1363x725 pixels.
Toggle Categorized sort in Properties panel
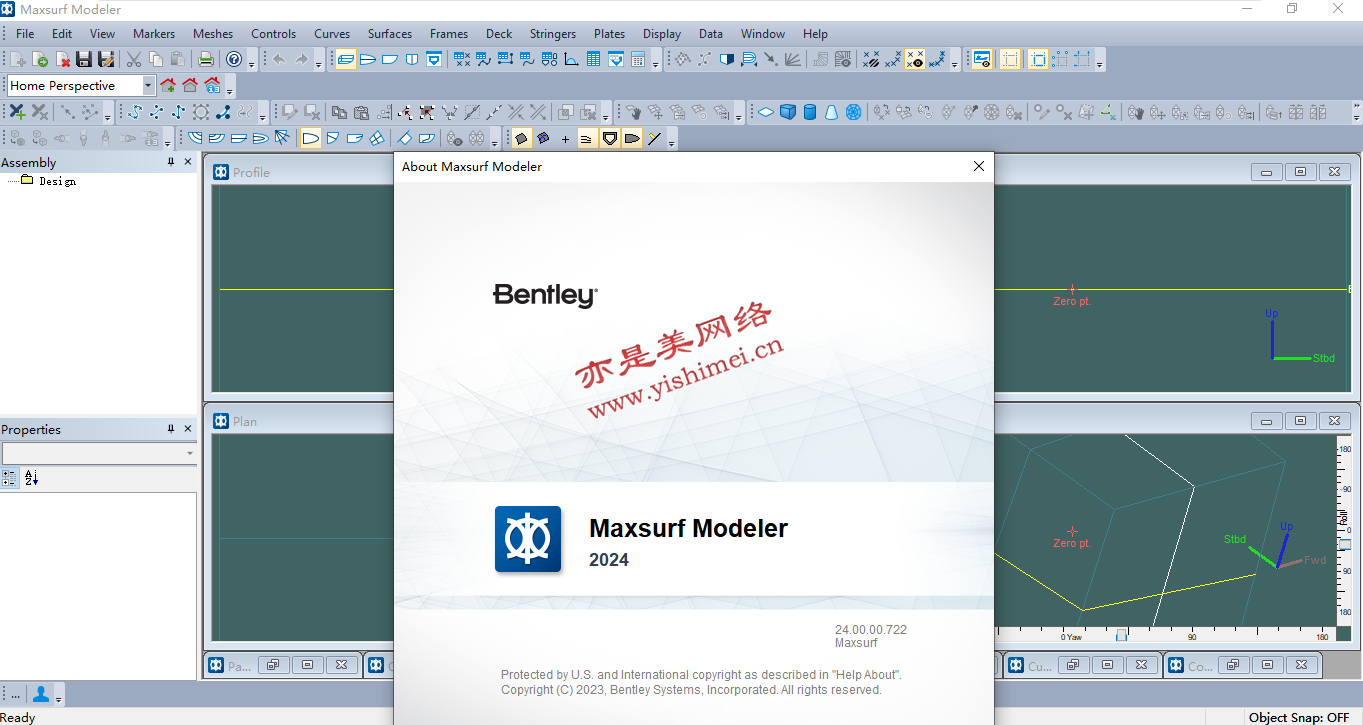pos(9,478)
